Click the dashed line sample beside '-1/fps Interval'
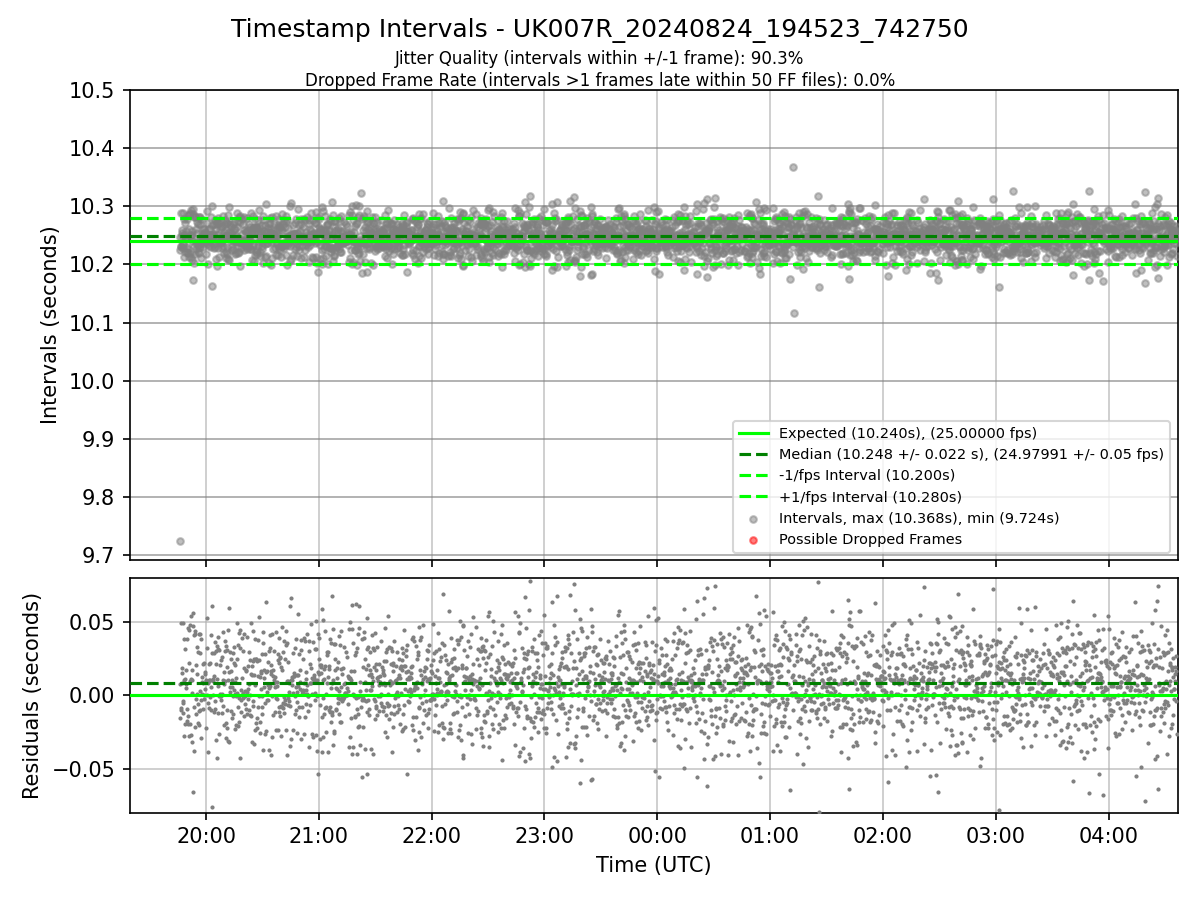Image resolution: width=1200 pixels, height=900 pixels. tap(754, 476)
